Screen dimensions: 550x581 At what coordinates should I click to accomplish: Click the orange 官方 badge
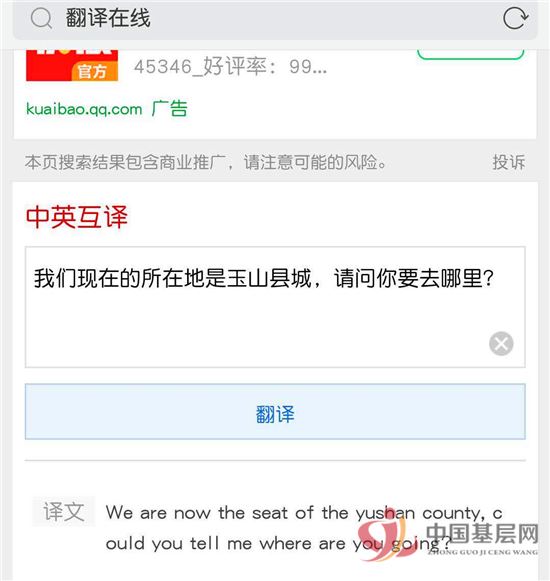tap(95, 71)
